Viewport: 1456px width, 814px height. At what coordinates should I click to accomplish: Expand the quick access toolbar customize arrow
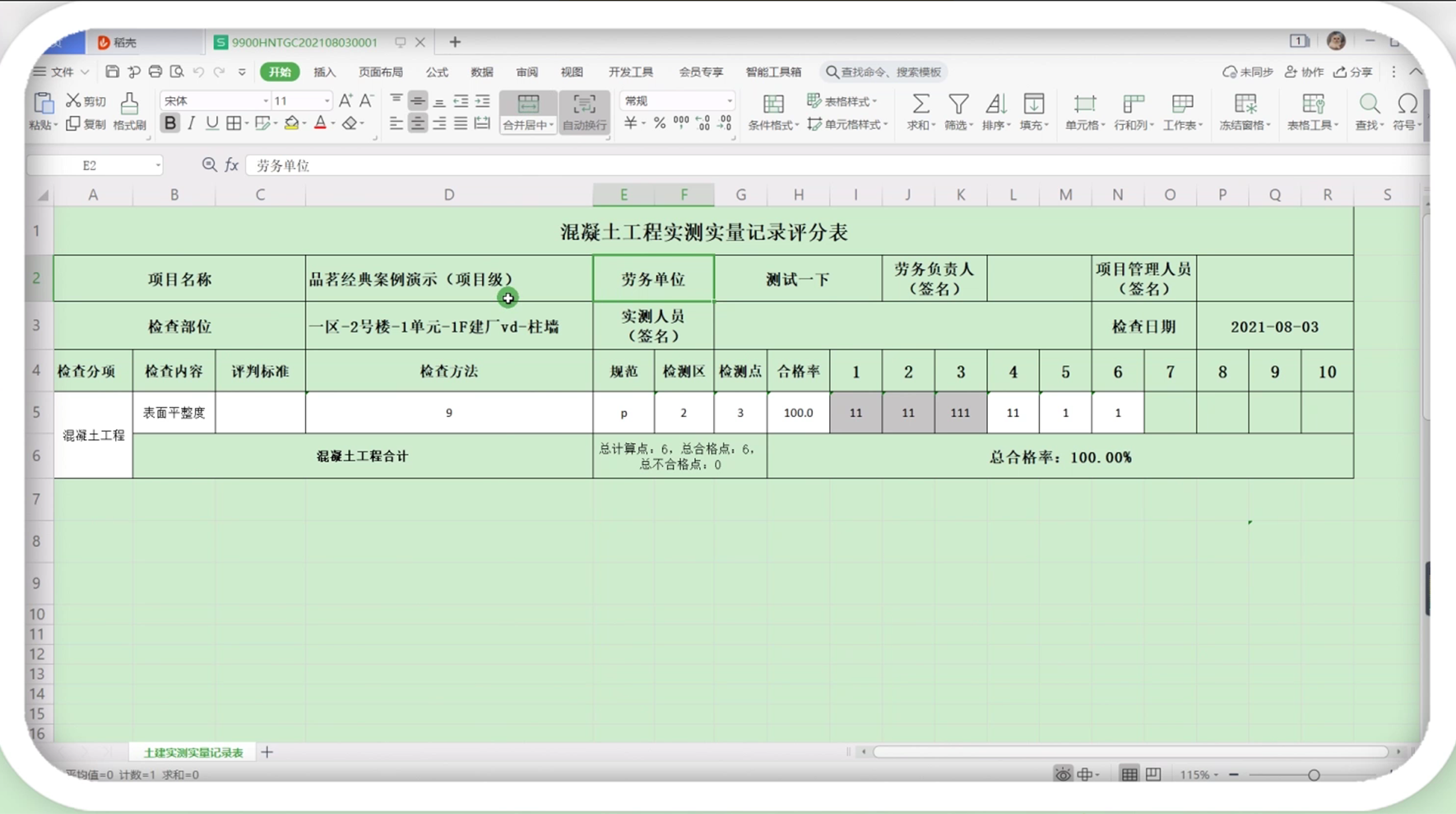(x=242, y=72)
